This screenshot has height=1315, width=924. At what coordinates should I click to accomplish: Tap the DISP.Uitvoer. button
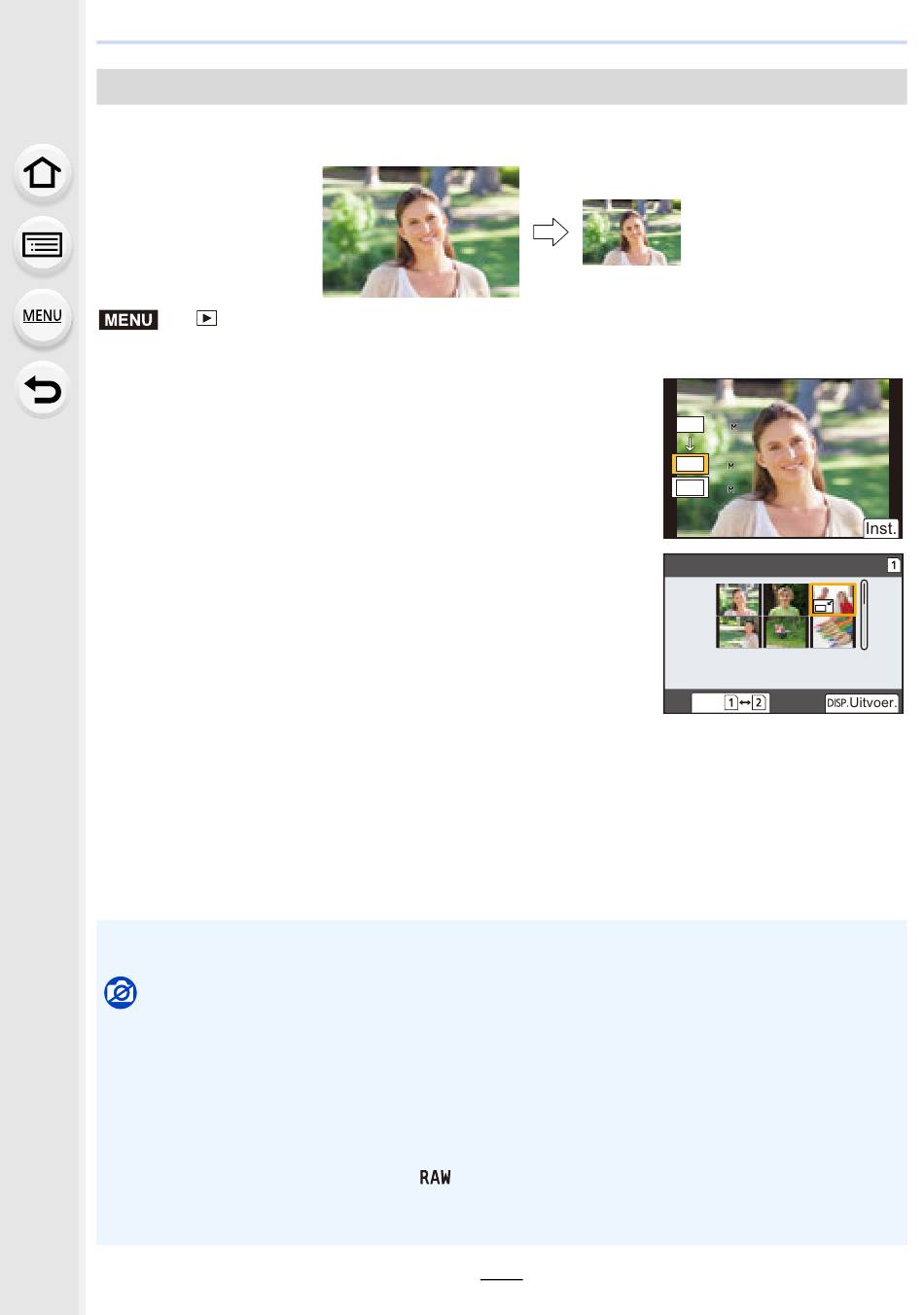[x=862, y=702]
